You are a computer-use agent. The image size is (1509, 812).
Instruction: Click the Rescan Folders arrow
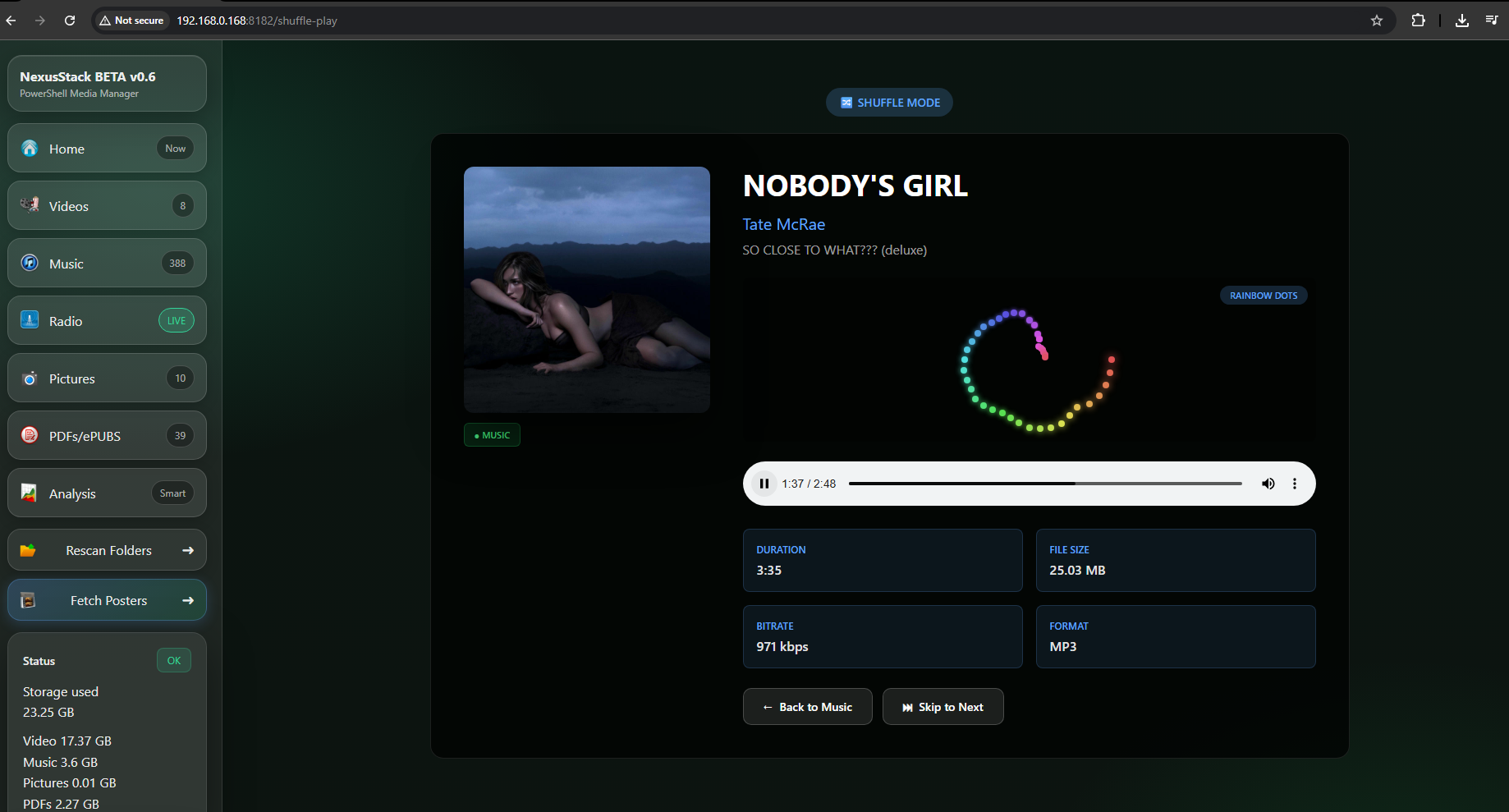click(x=188, y=550)
